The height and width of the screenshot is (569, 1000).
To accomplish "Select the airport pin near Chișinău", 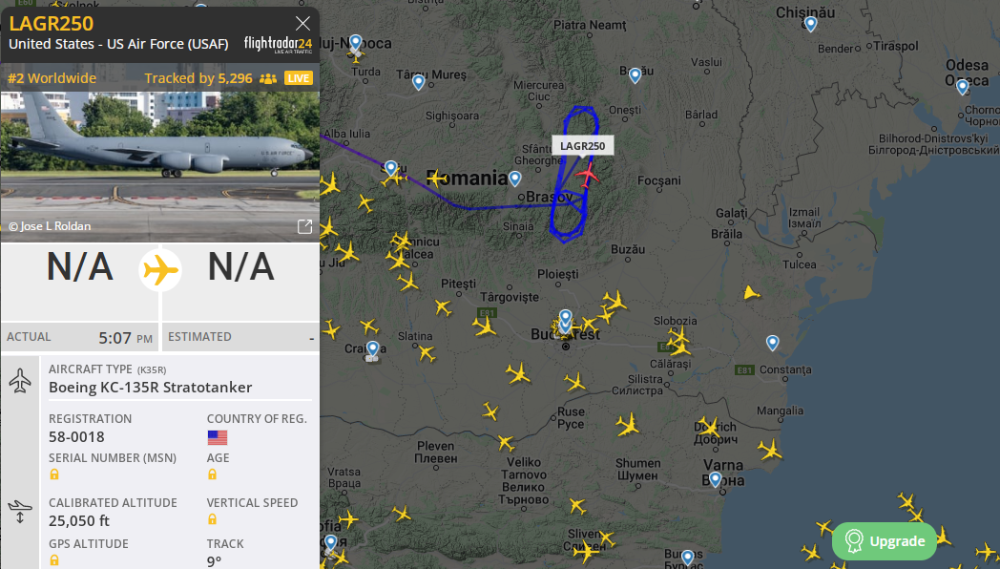I will coord(811,24).
